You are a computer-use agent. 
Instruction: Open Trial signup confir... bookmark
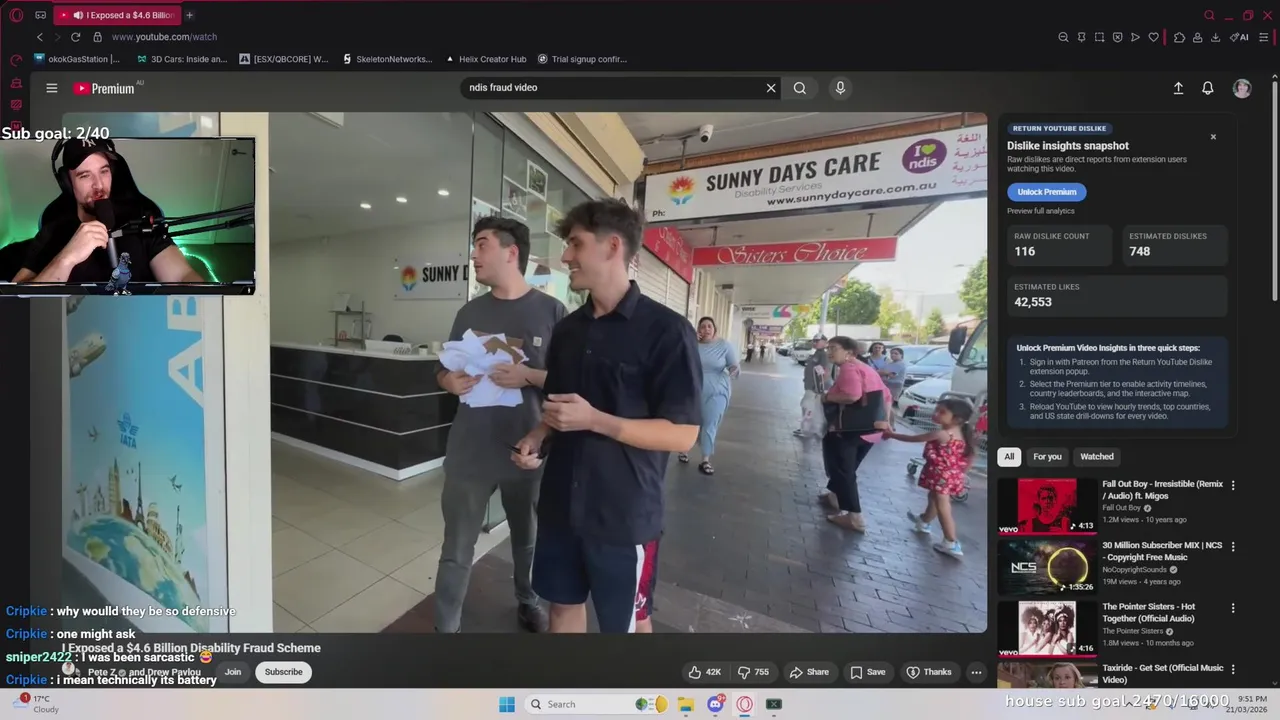tap(582, 59)
